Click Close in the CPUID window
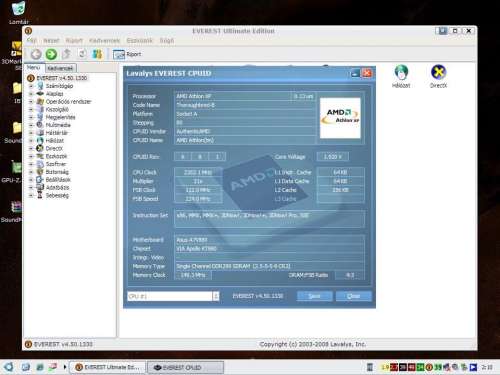Screen dimensions: 500x375 353,296
